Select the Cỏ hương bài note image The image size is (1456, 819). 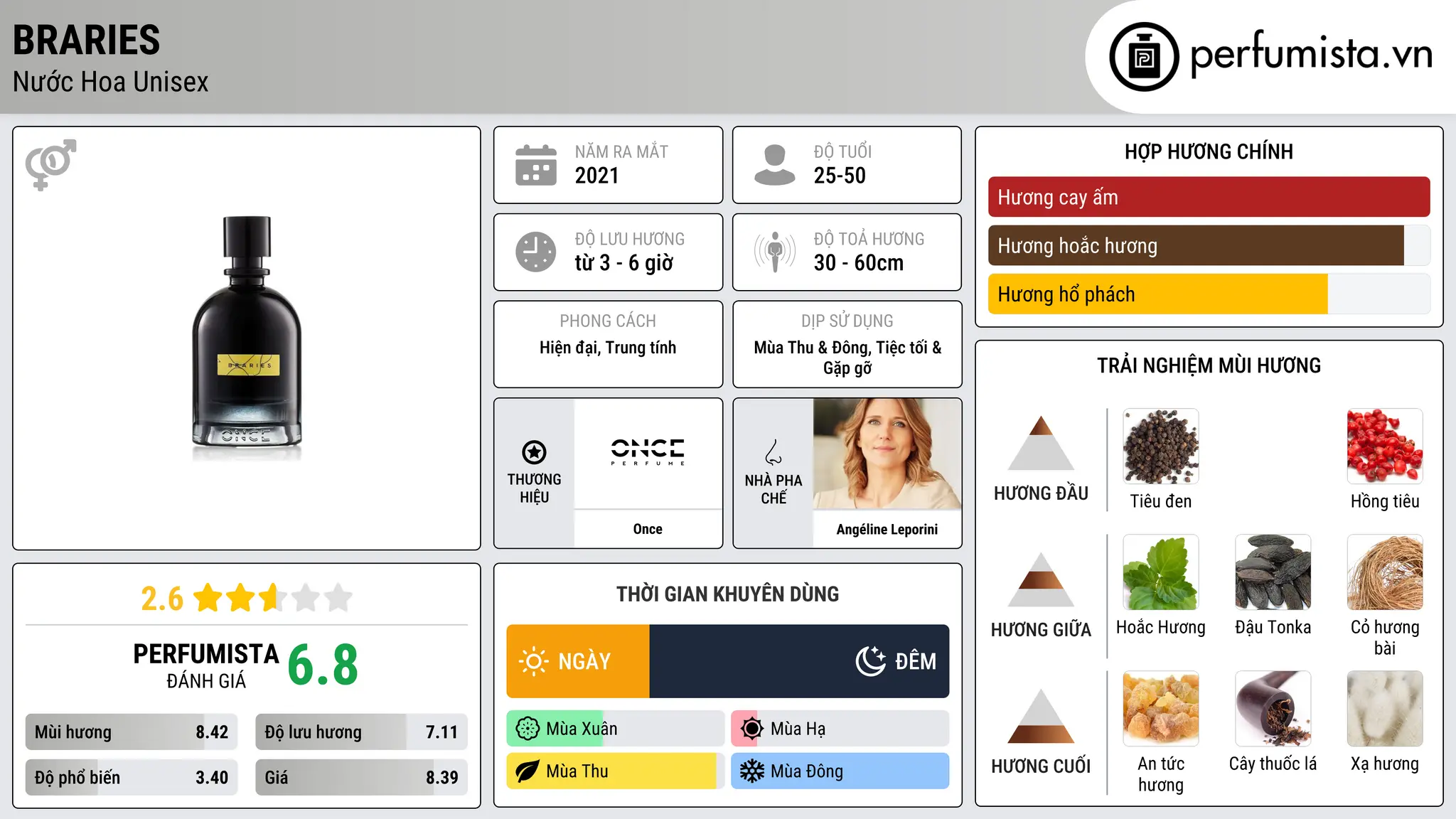(1385, 572)
